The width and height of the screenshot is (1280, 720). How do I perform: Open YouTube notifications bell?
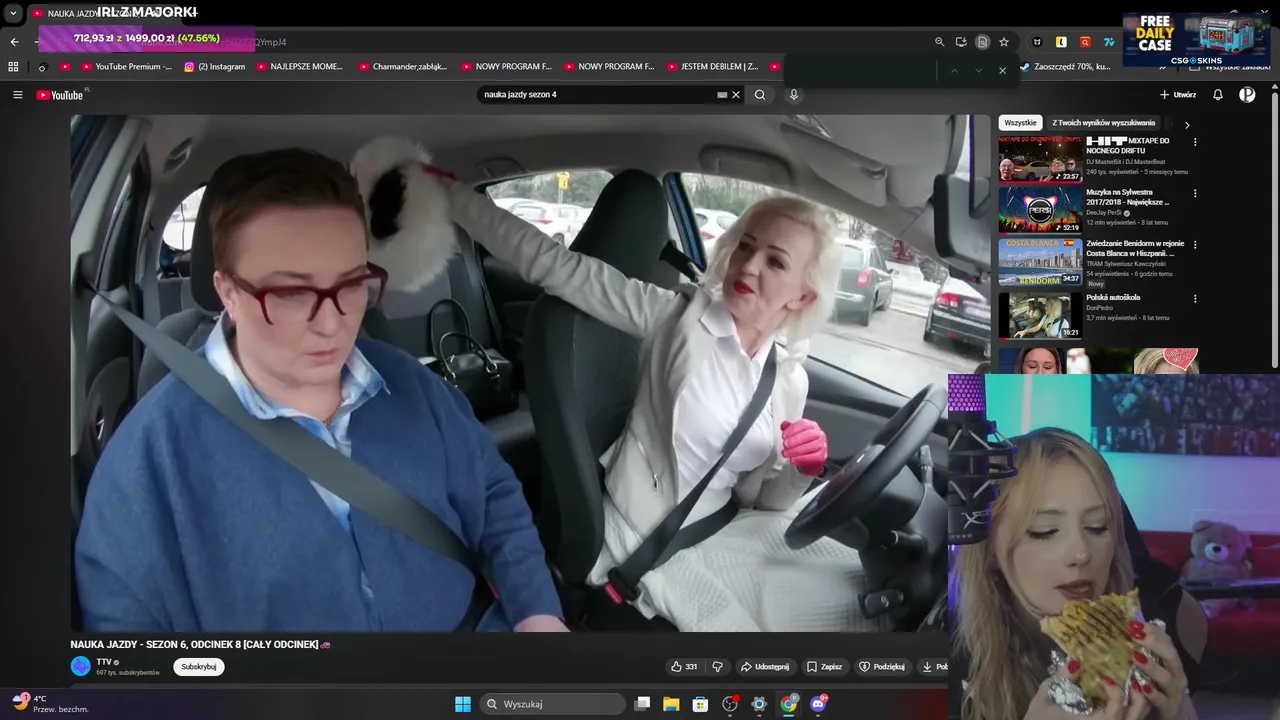point(1218,95)
